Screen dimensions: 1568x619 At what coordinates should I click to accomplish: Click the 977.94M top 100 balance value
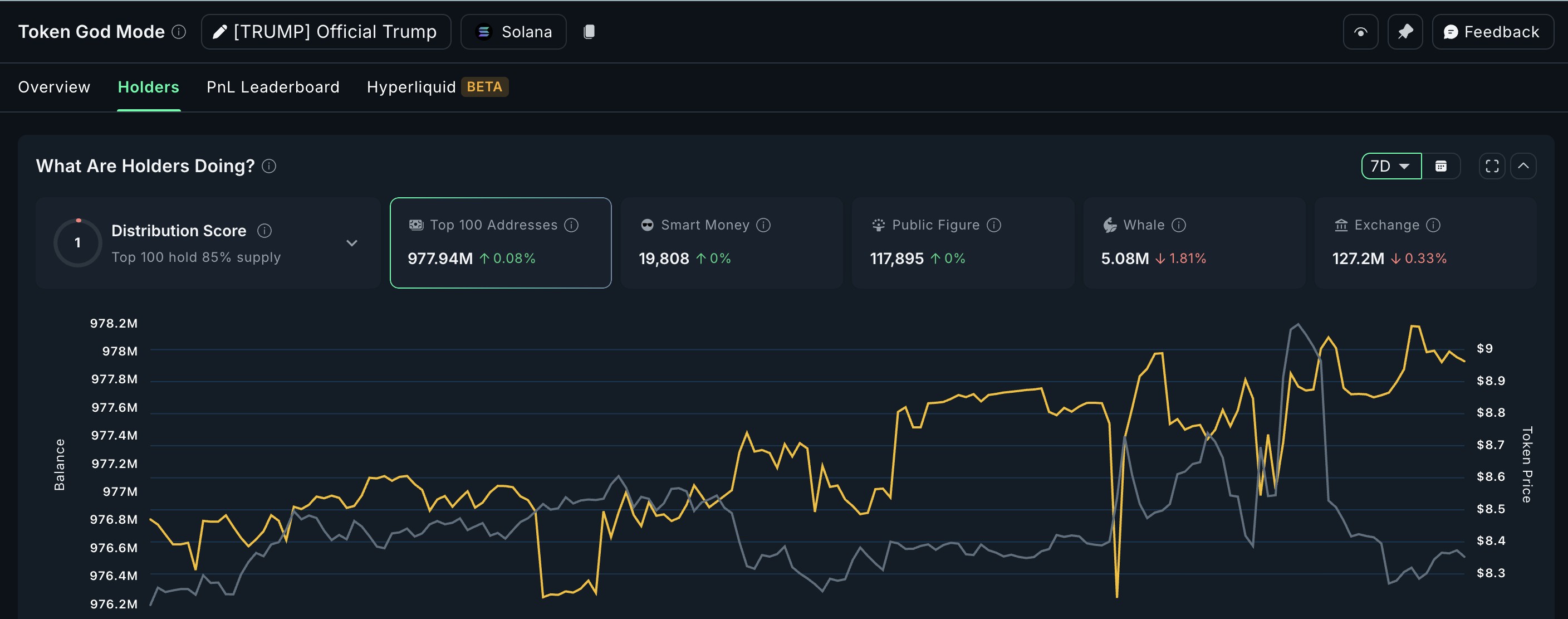coord(440,259)
